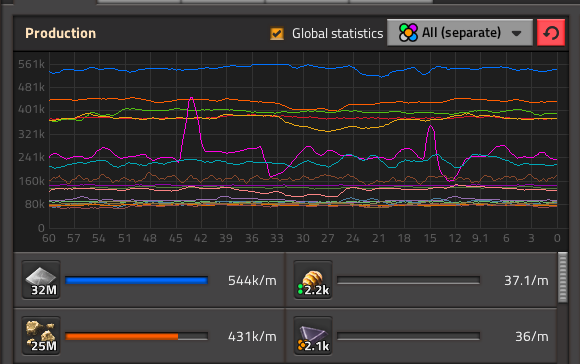Image resolution: width=580 pixels, height=364 pixels.
Task: Click the 15 mark on time axis
Action: click(430, 238)
